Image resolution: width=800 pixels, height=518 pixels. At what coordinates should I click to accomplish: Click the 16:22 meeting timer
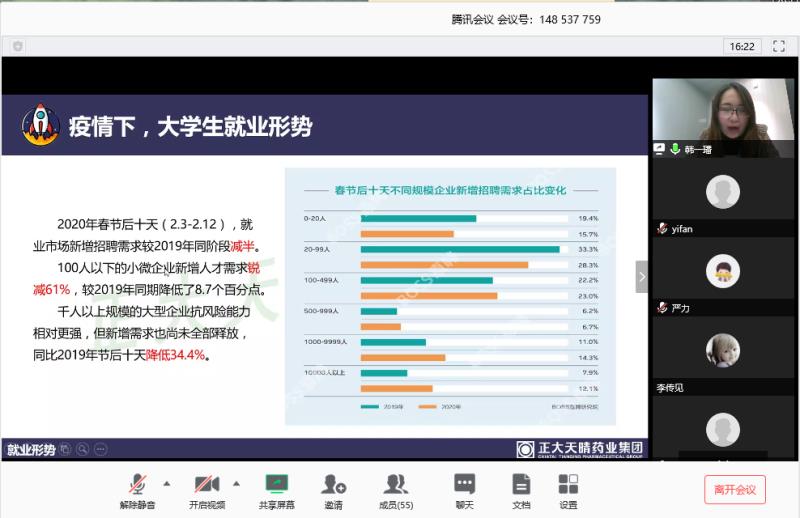click(x=742, y=46)
